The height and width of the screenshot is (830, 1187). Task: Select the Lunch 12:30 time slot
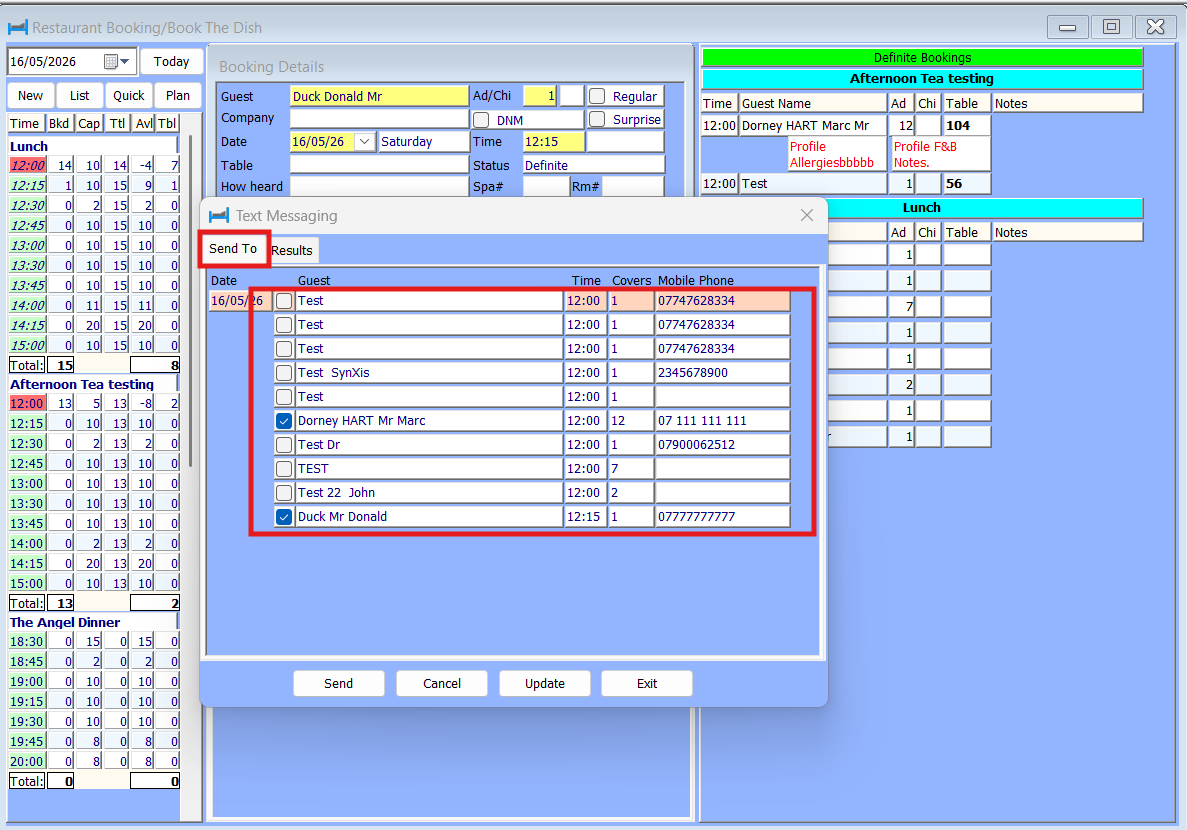(28, 205)
